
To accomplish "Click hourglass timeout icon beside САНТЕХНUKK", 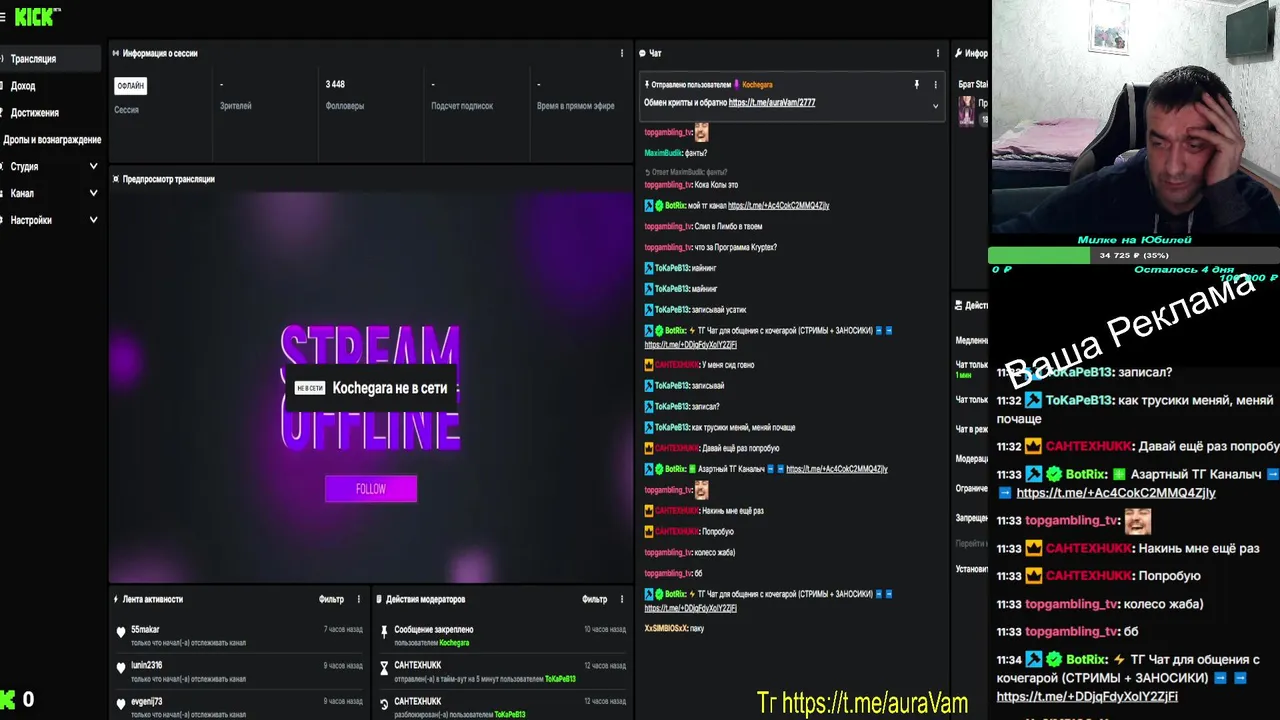I will pyautogui.click(x=384, y=668).
